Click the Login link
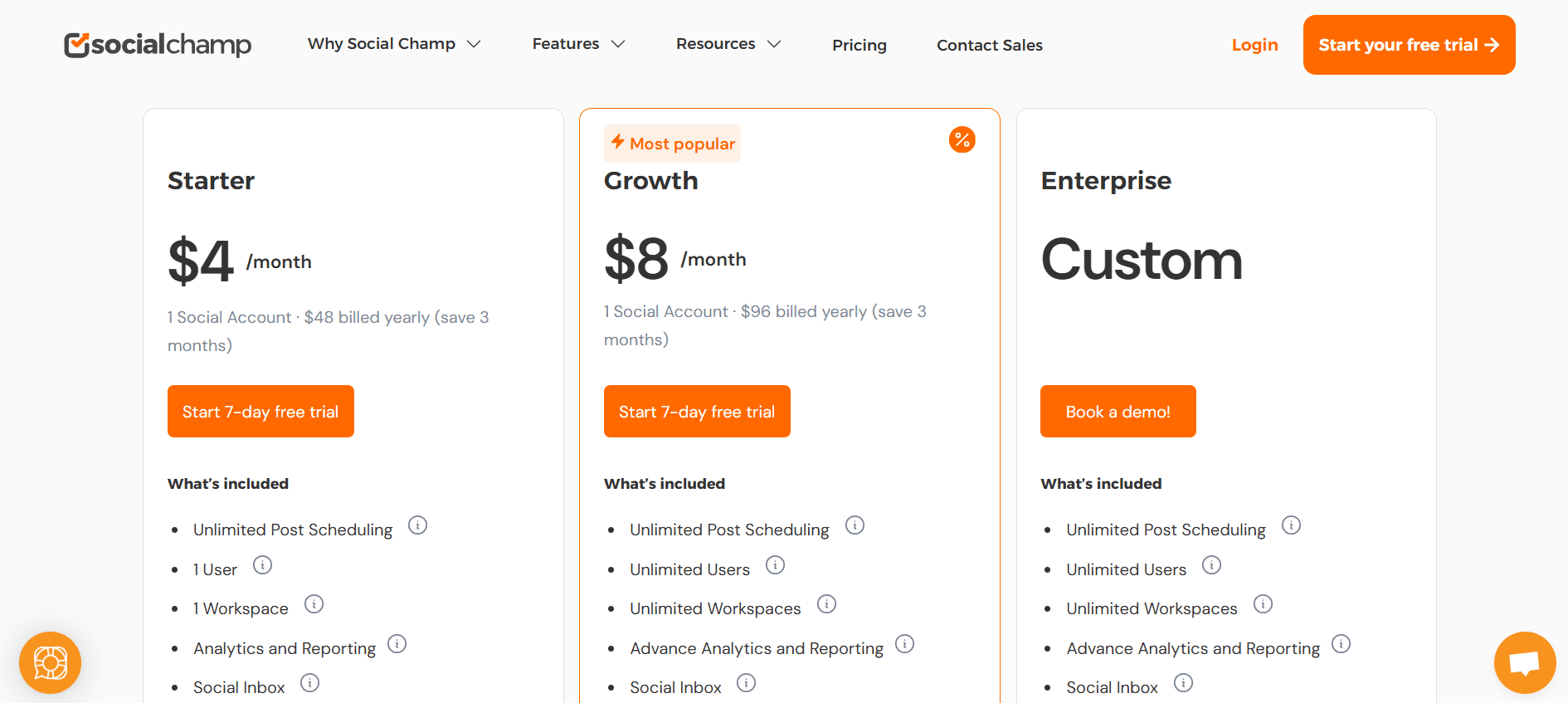This screenshot has width=1568, height=703. pos(1254,45)
